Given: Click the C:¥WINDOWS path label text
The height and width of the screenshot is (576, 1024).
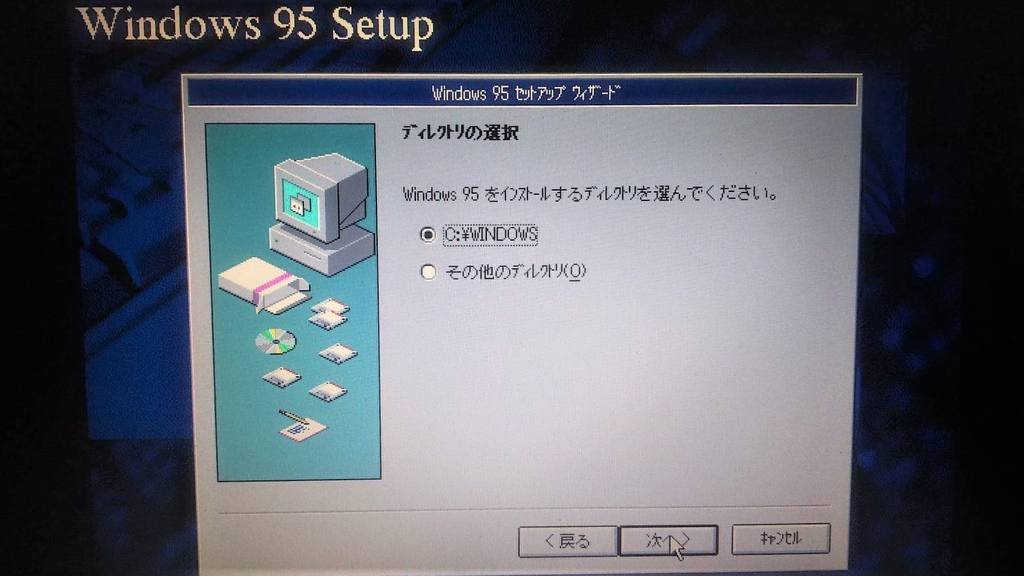Looking at the screenshot, I should tap(490, 234).
